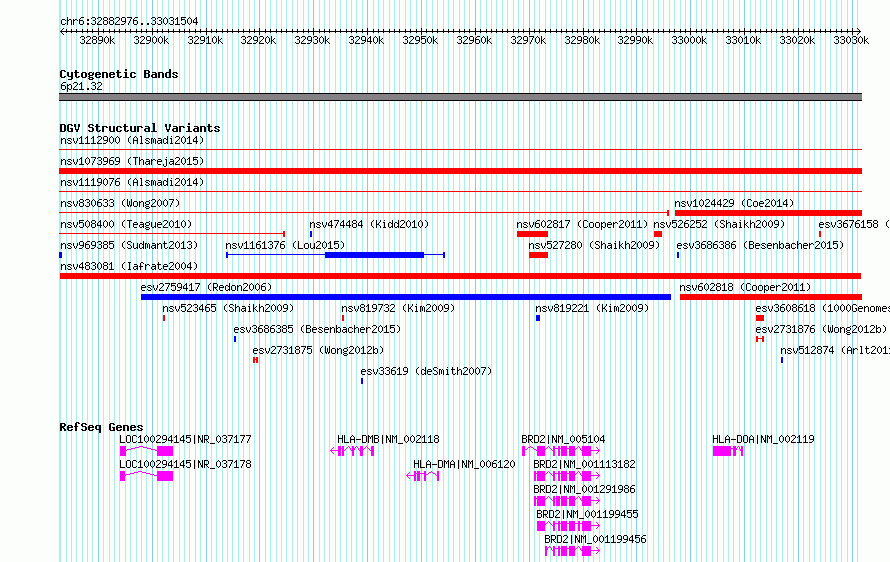
Task: Open nsv602817 (Cooper2011) label
Action: pos(582,224)
